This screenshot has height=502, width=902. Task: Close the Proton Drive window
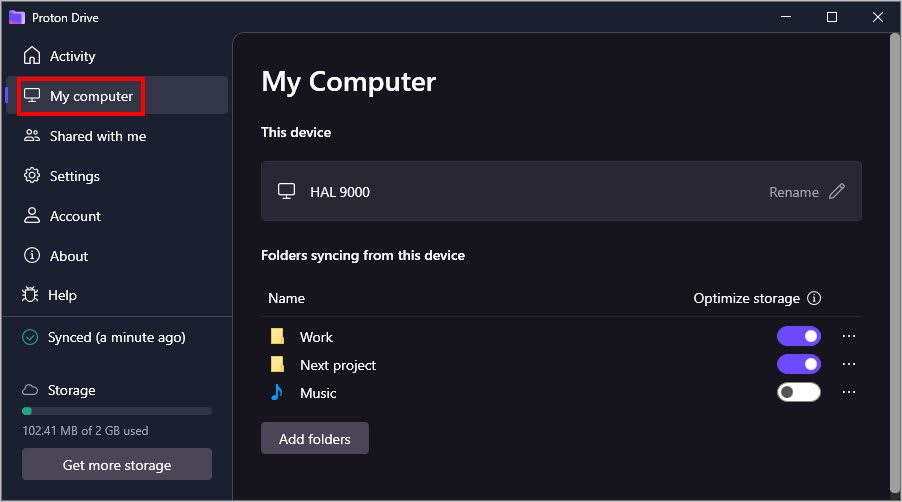878,17
